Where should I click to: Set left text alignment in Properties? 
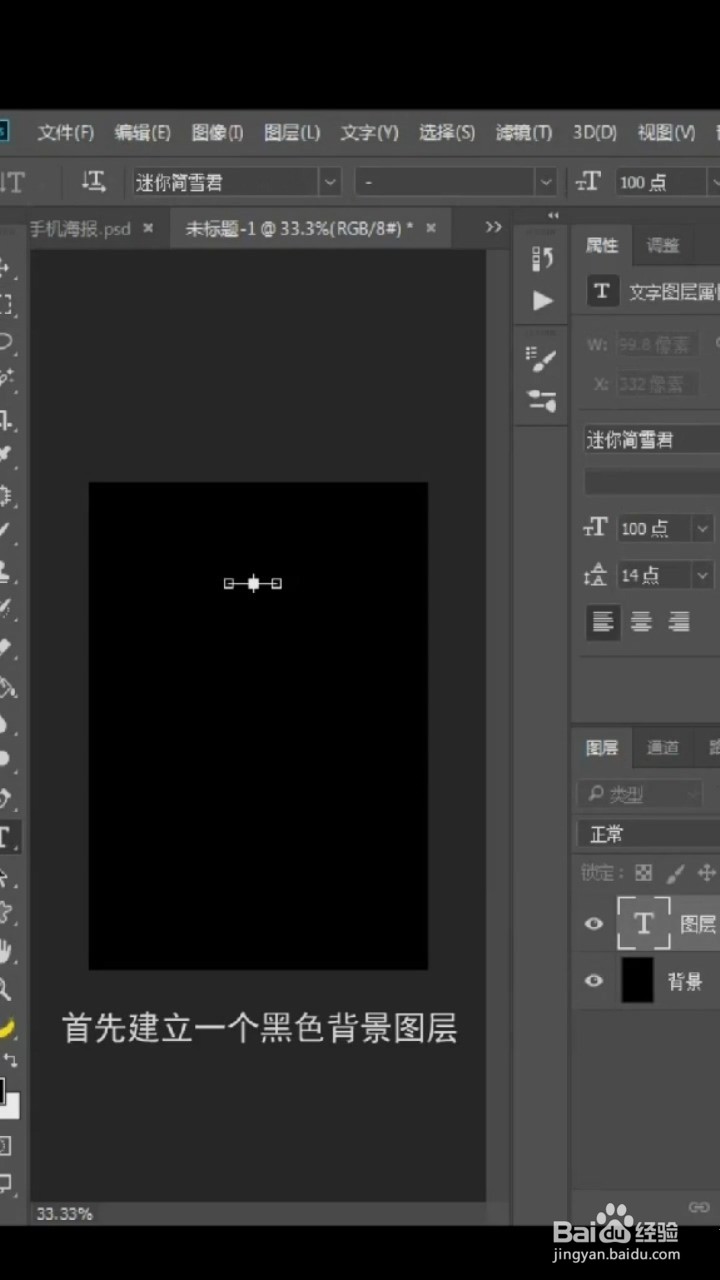(602, 622)
